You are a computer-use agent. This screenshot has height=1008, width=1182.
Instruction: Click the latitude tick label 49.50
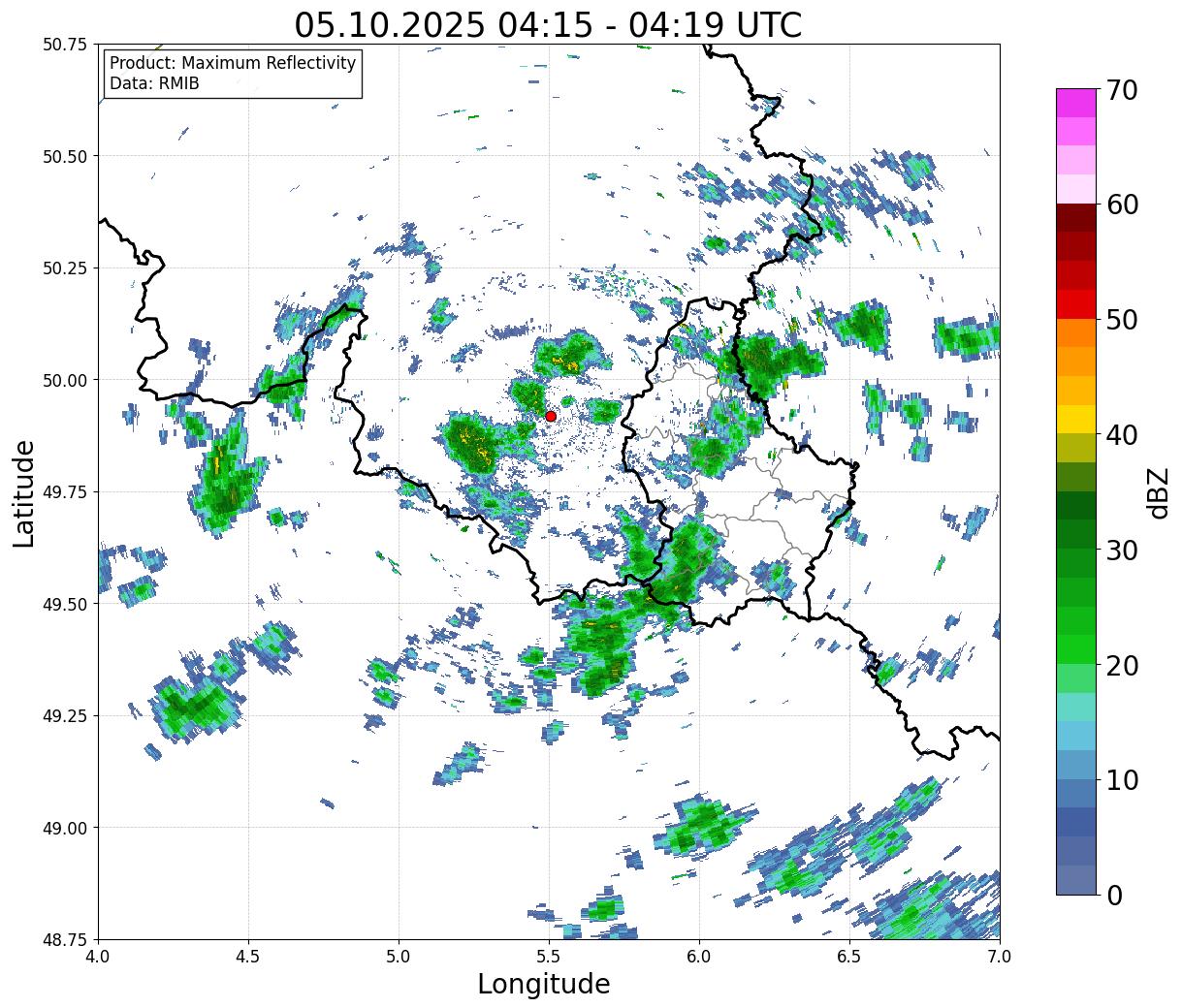65,604
